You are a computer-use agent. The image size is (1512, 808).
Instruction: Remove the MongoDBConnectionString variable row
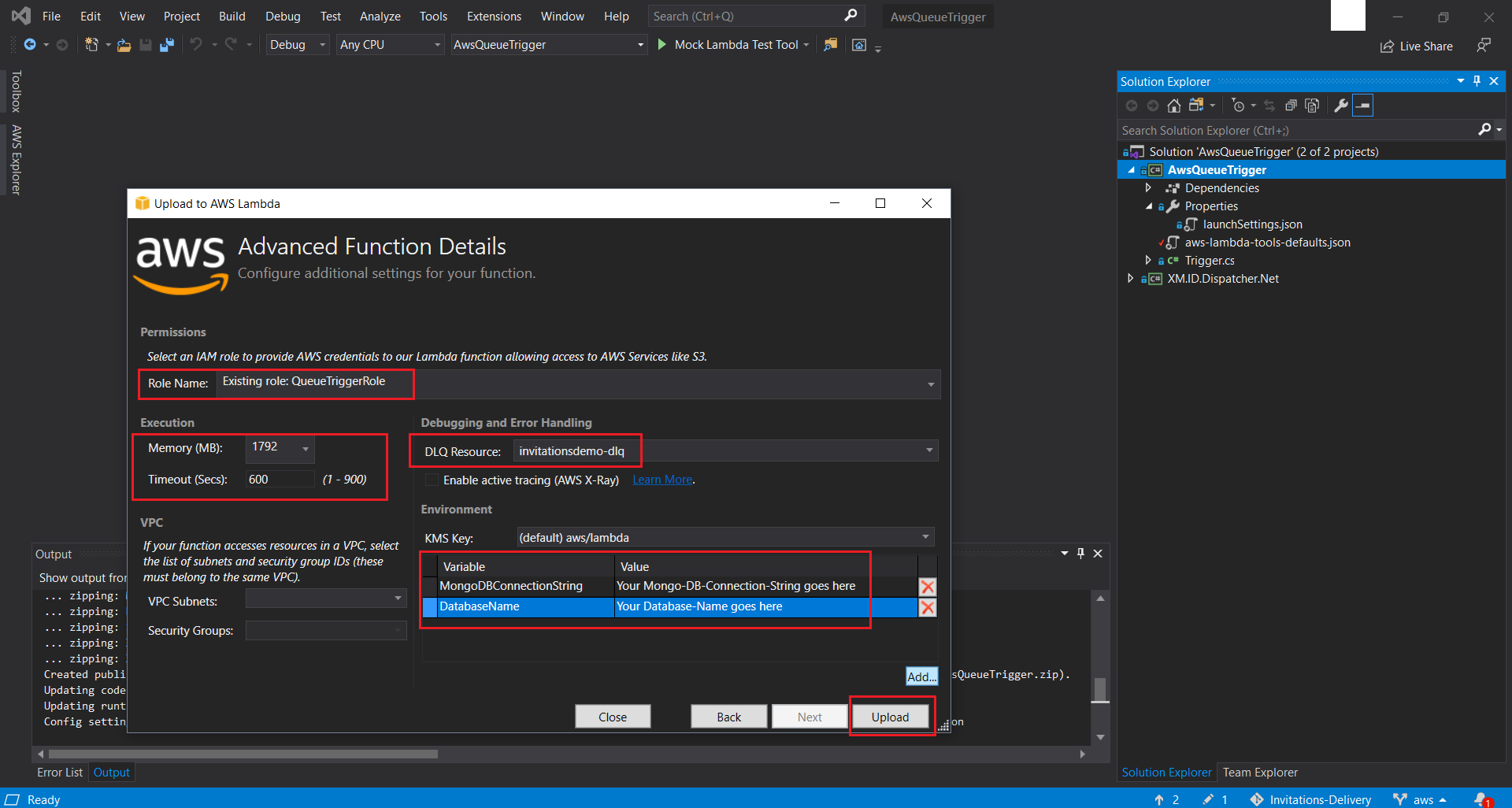point(928,587)
